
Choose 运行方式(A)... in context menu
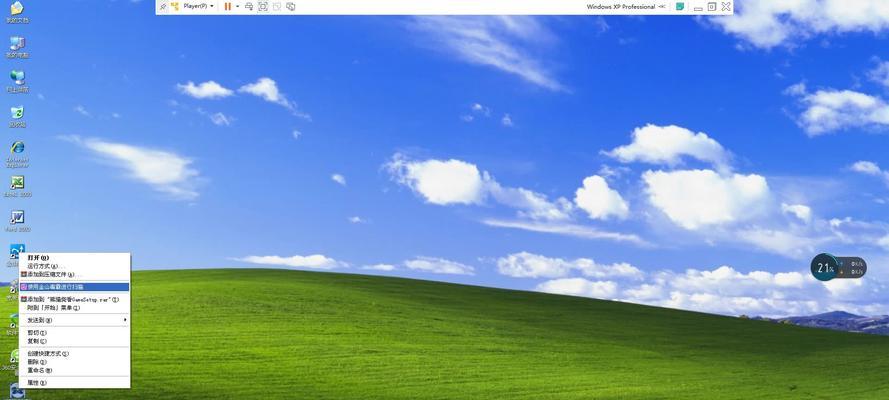(74, 266)
